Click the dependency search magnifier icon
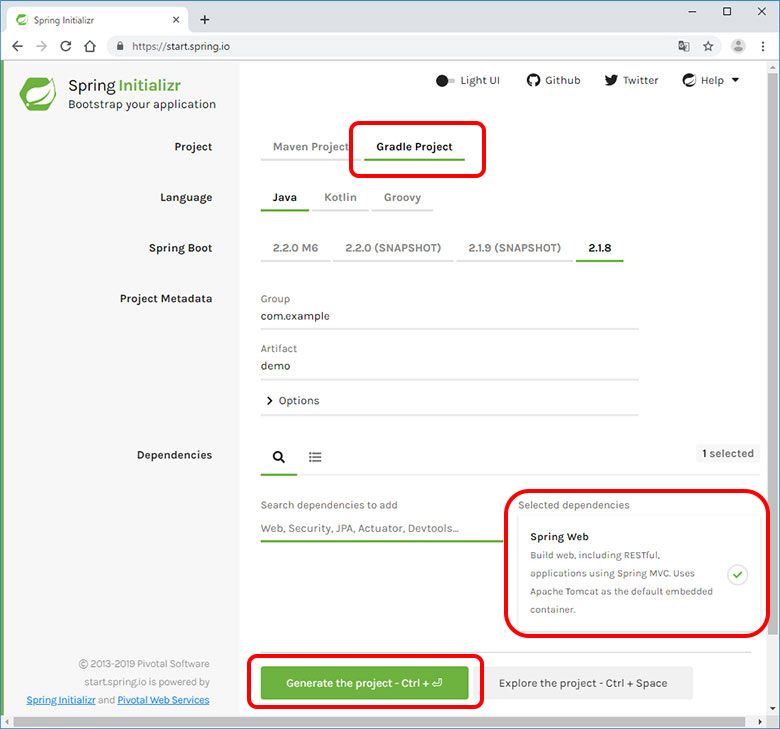The height and width of the screenshot is (729, 780). pyautogui.click(x=279, y=457)
